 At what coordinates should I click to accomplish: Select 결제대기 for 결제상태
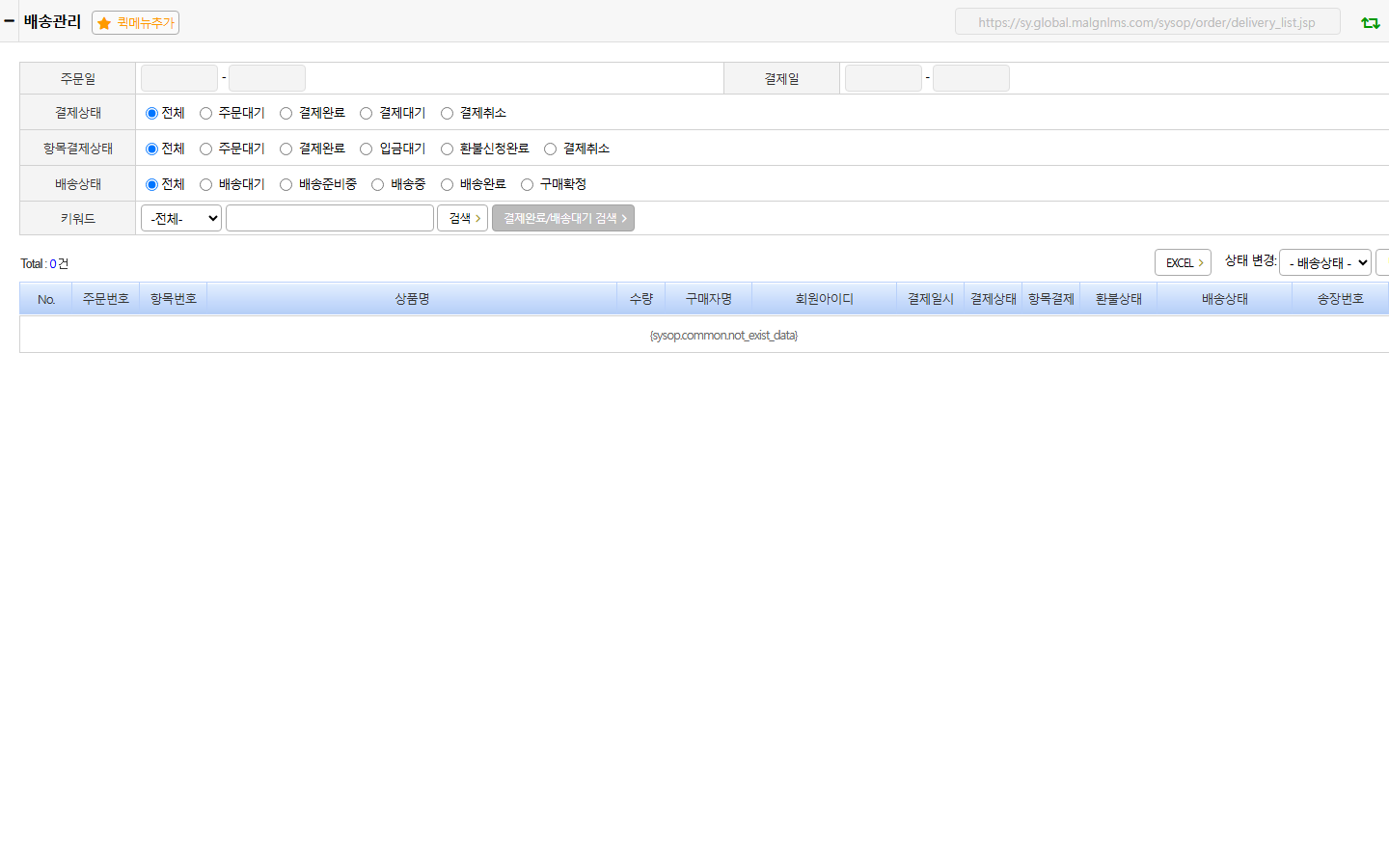point(366,113)
